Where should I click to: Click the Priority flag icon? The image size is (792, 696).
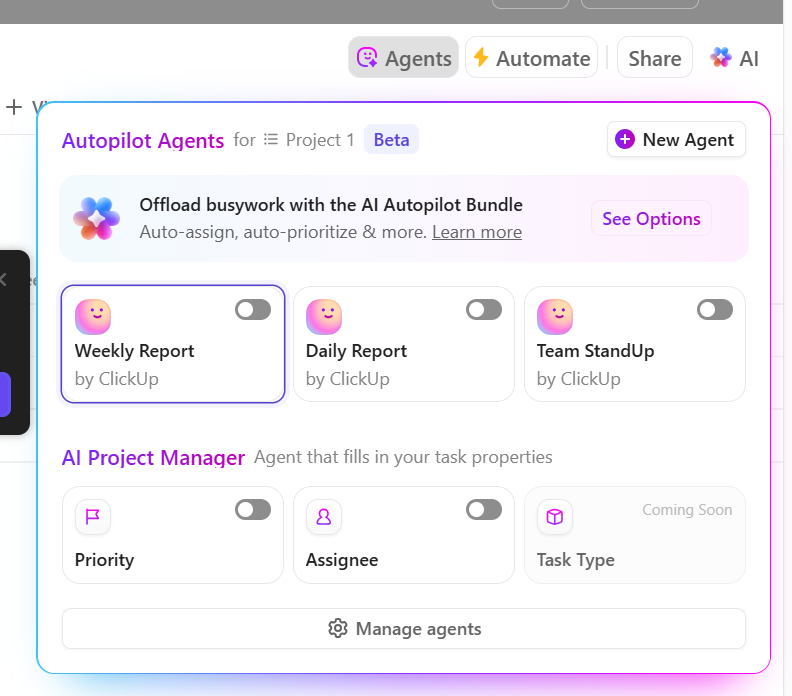(x=93, y=517)
